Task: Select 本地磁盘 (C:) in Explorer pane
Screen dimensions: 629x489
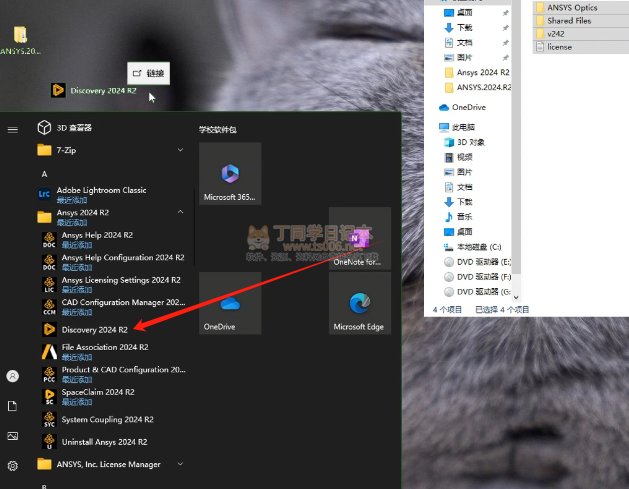Action: coord(472,247)
